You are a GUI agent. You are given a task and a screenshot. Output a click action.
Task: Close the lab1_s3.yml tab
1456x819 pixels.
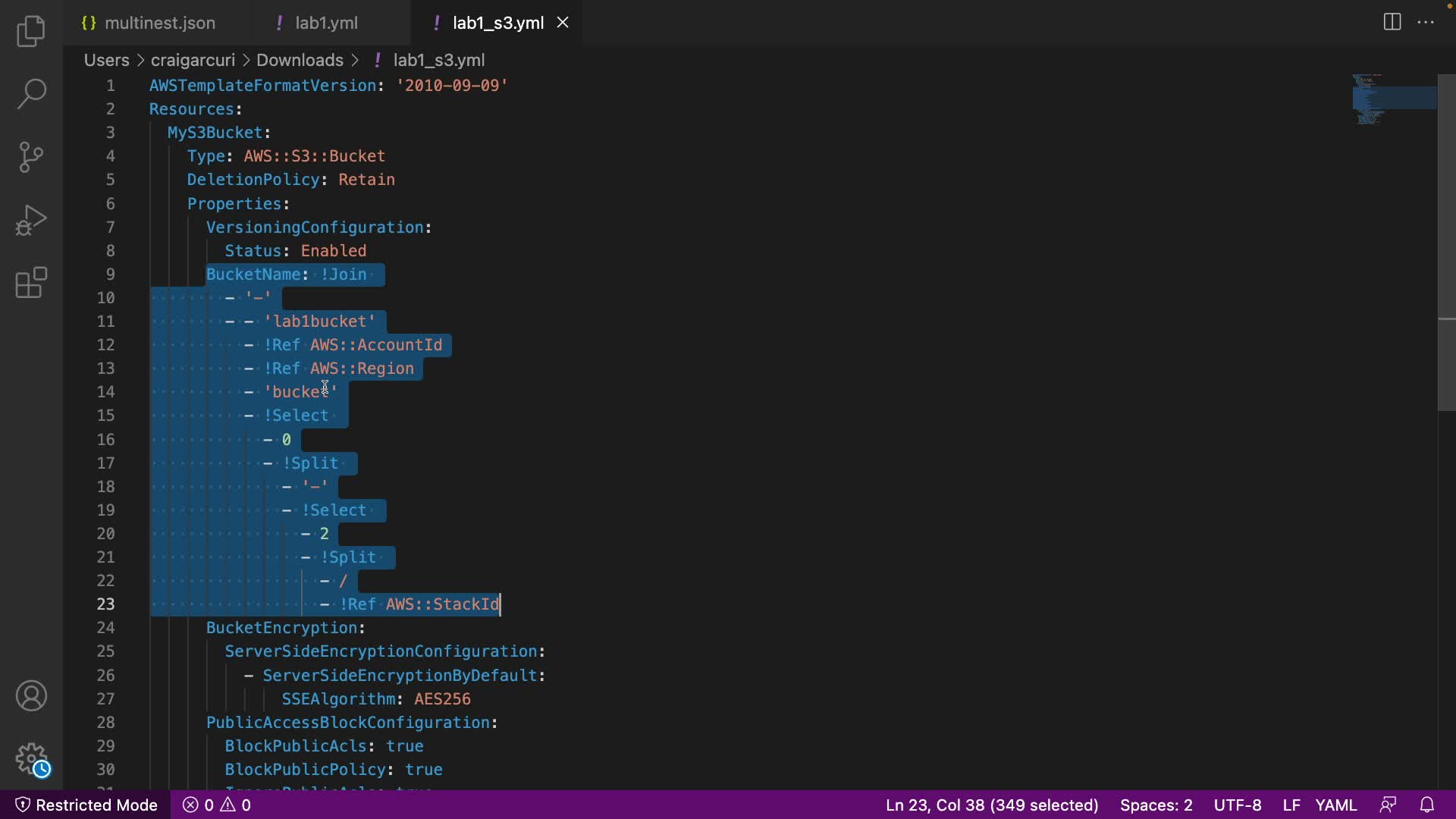point(563,23)
